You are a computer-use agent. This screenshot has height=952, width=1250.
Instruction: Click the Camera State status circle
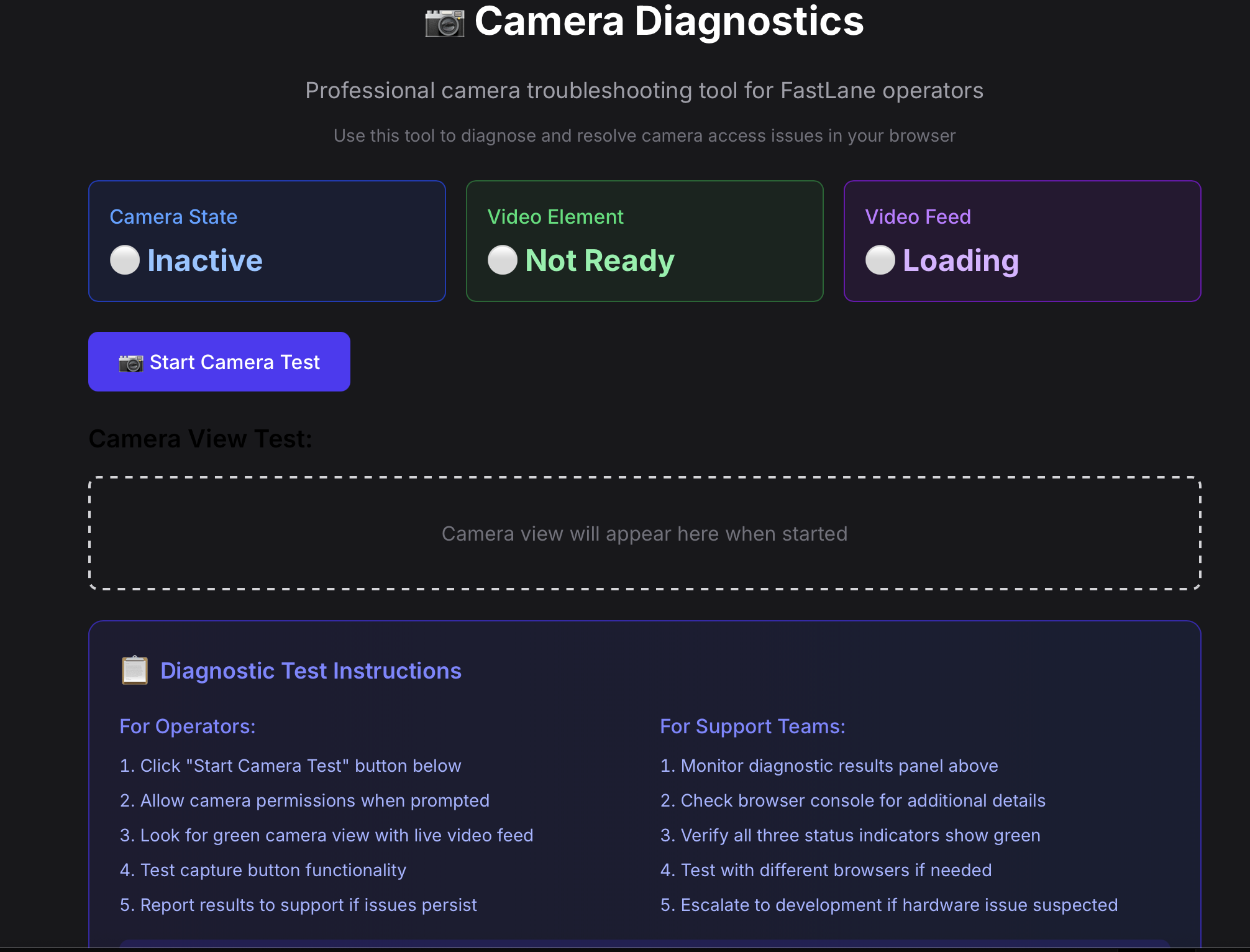point(125,260)
